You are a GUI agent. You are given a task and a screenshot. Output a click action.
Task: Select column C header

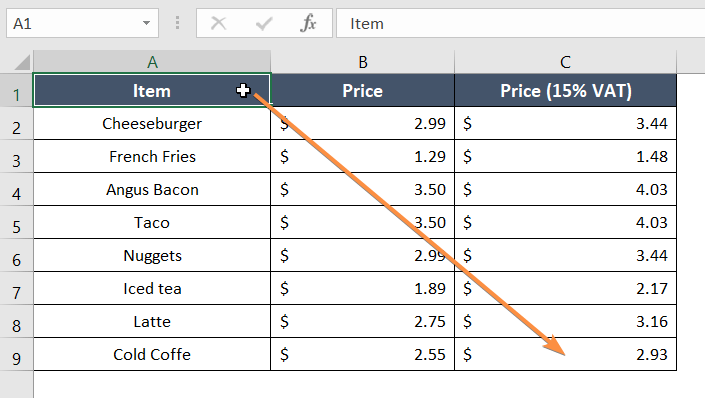pyautogui.click(x=565, y=62)
